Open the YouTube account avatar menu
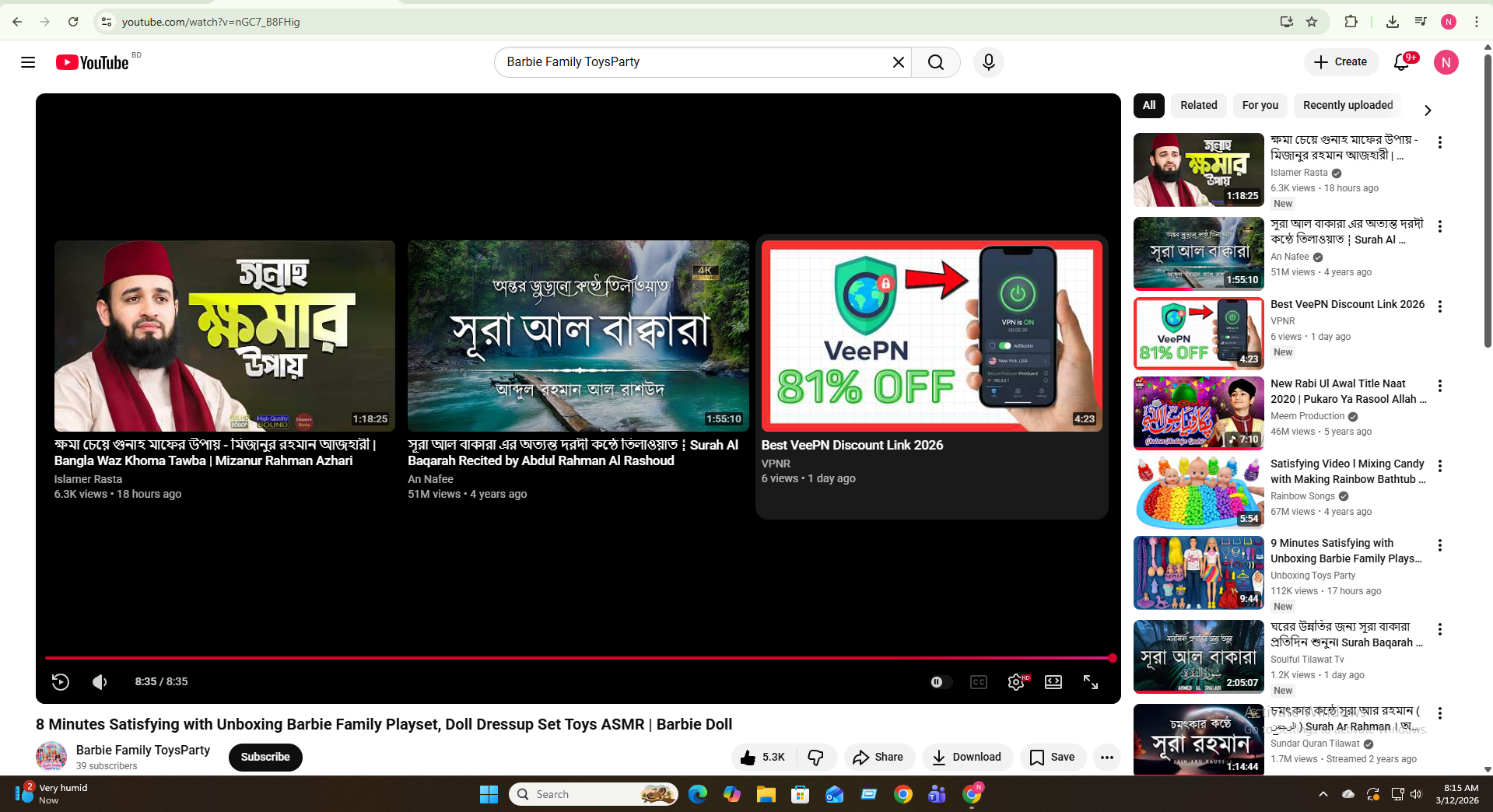The image size is (1493, 812). click(x=1446, y=62)
